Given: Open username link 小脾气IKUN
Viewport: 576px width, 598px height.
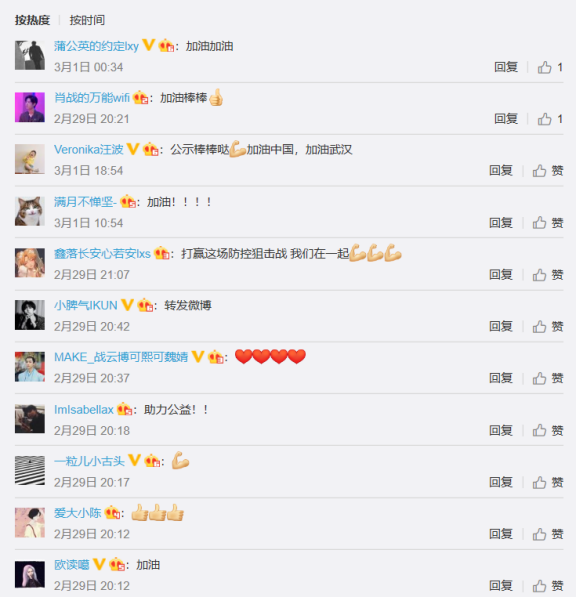Looking at the screenshot, I should click(85, 305).
